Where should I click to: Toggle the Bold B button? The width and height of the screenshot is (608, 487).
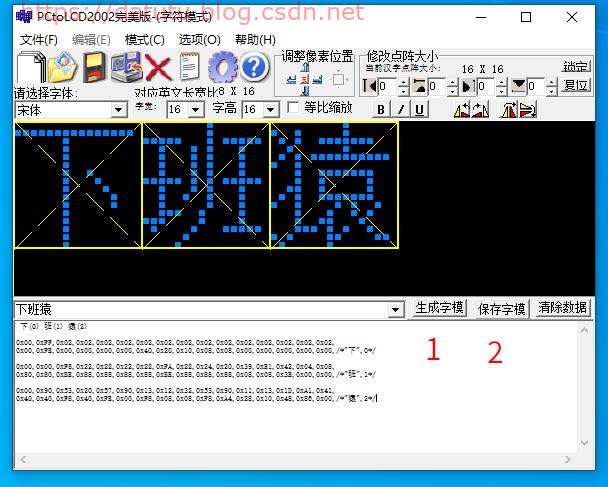[x=381, y=109]
